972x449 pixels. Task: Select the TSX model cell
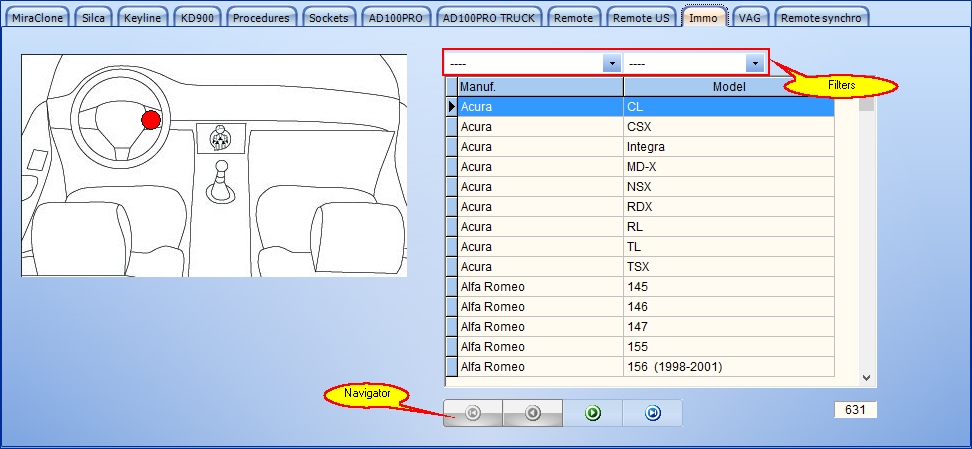(729, 267)
